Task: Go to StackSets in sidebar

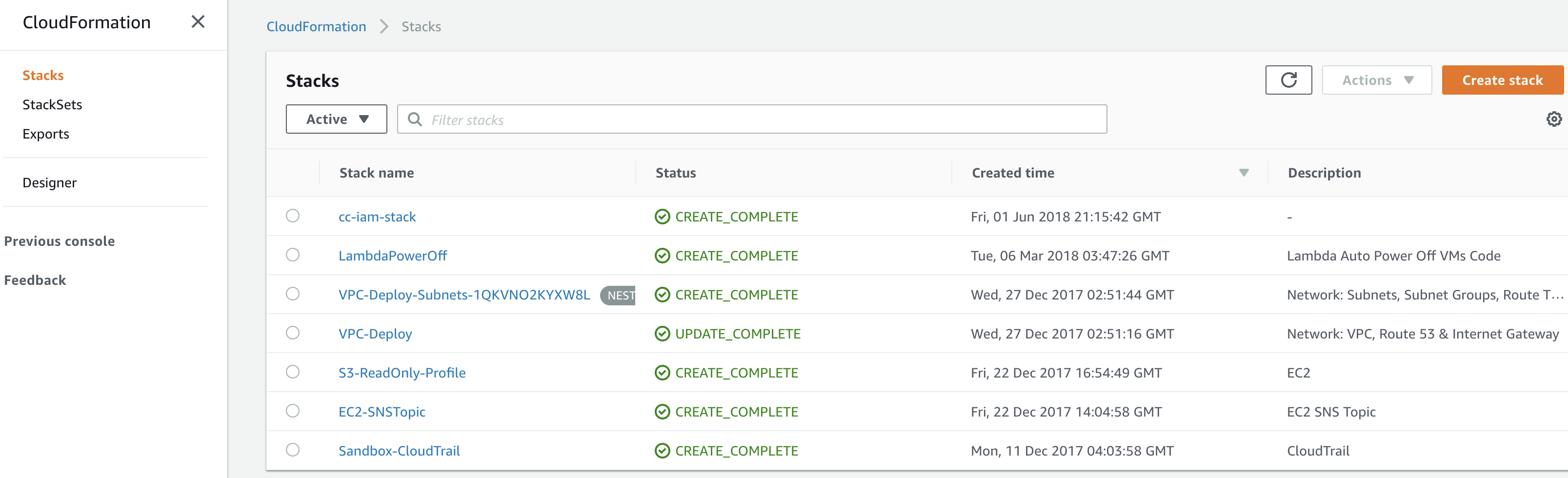Action: (x=52, y=105)
